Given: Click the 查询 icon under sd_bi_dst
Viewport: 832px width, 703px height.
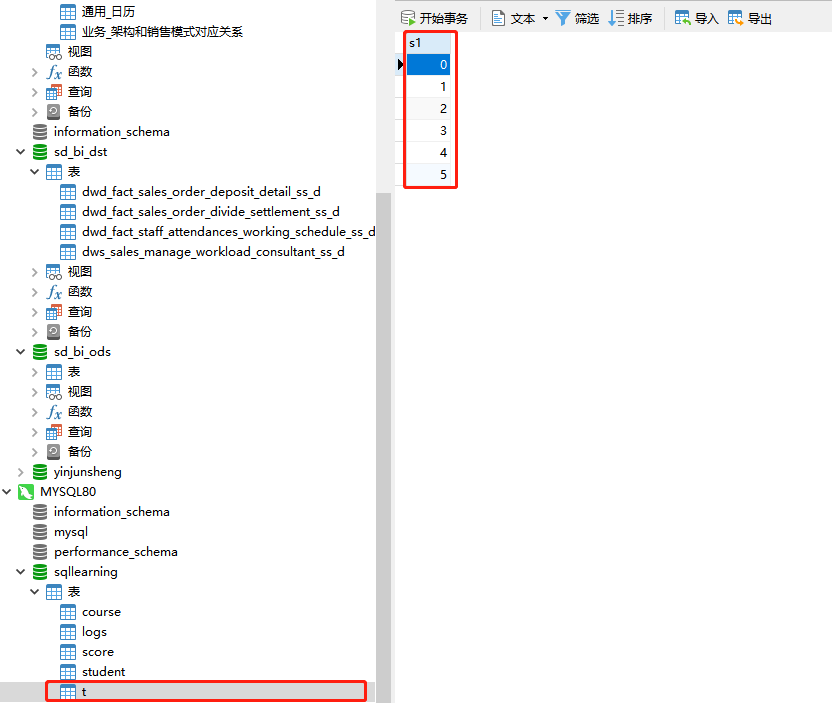Looking at the screenshot, I should point(54,312).
